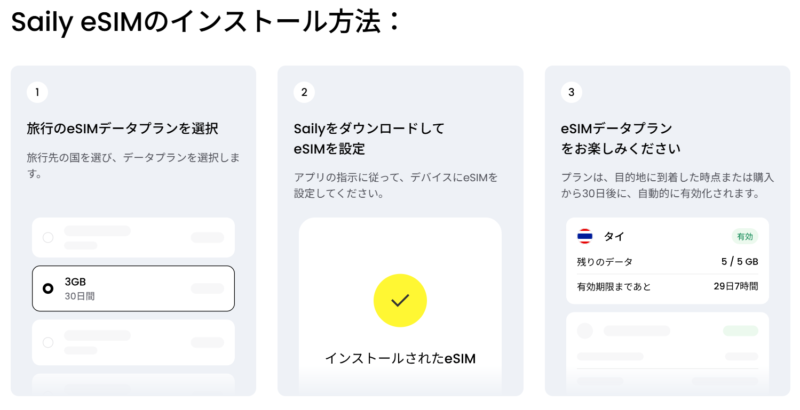Screen dimensions: 800x410
Task: Select the faded radio button below 3GB
Action: click(48, 342)
